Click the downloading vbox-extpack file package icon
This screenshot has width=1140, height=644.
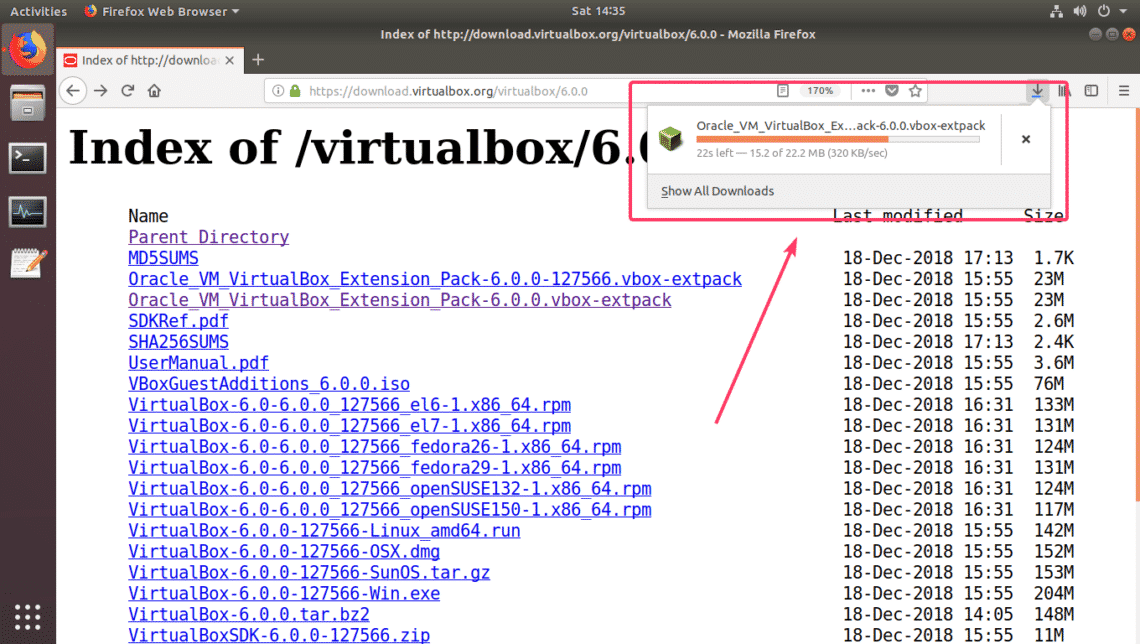[x=670, y=138]
